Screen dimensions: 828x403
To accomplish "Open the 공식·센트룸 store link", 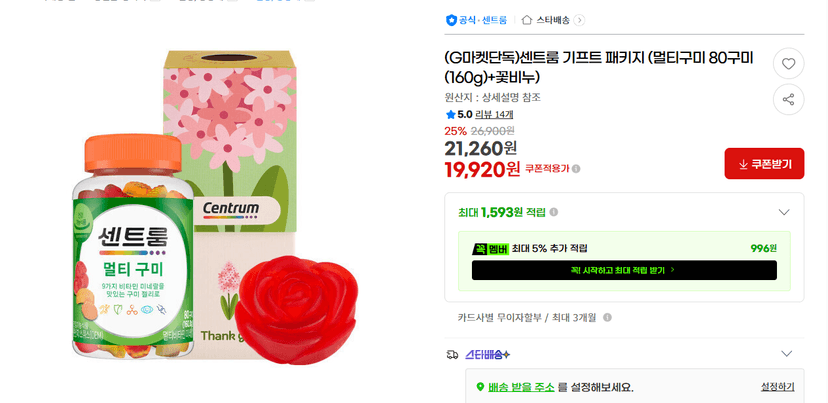I will 483,20.
